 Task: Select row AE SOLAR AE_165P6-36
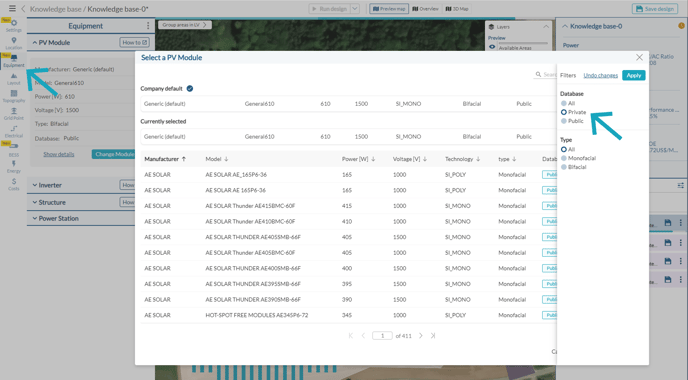(348, 175)
